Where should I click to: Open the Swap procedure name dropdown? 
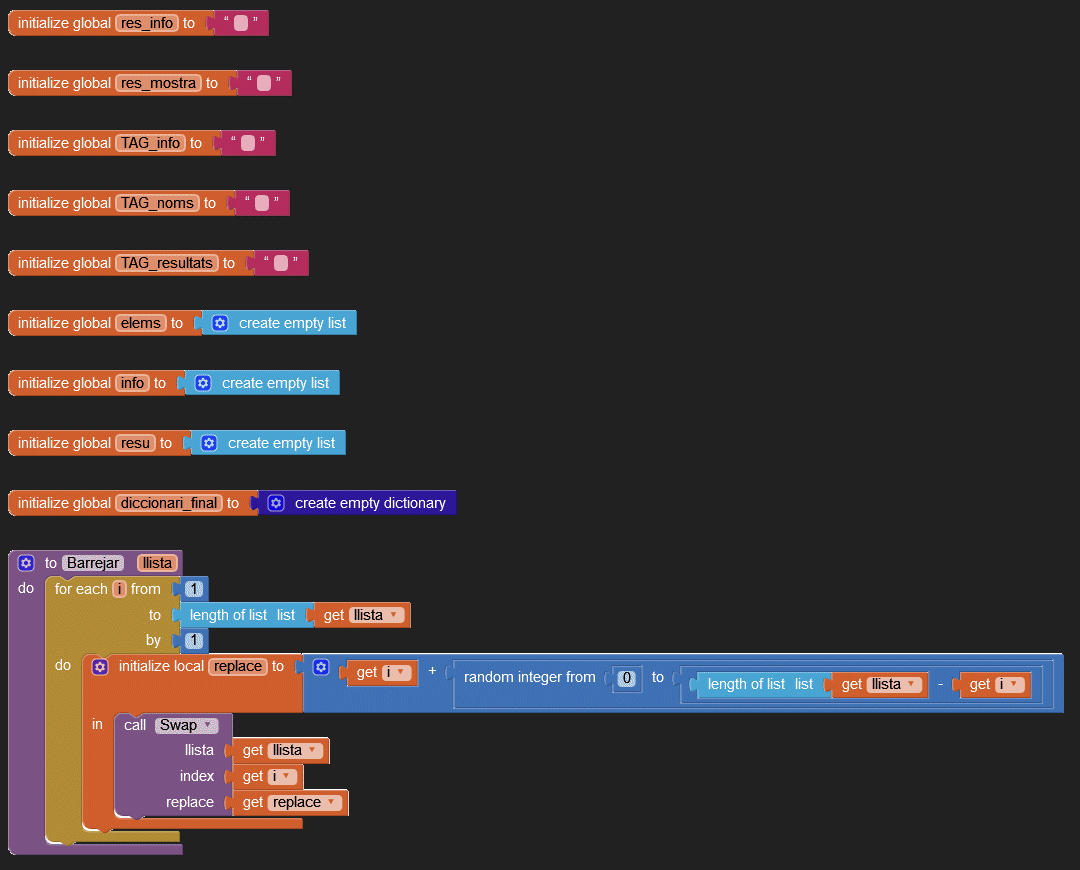tap(208, 725)
